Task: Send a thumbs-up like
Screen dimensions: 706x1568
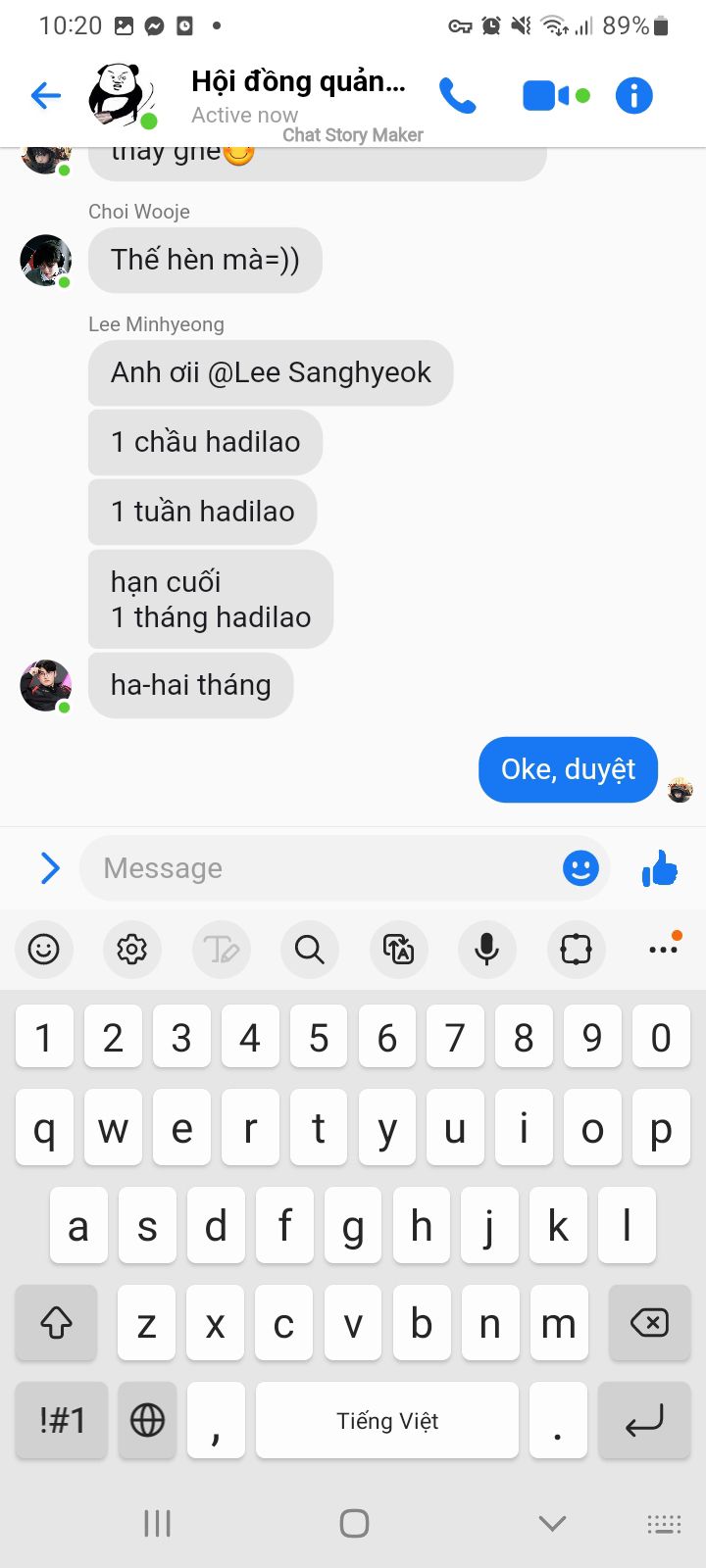Action: (x=660, y=868)
